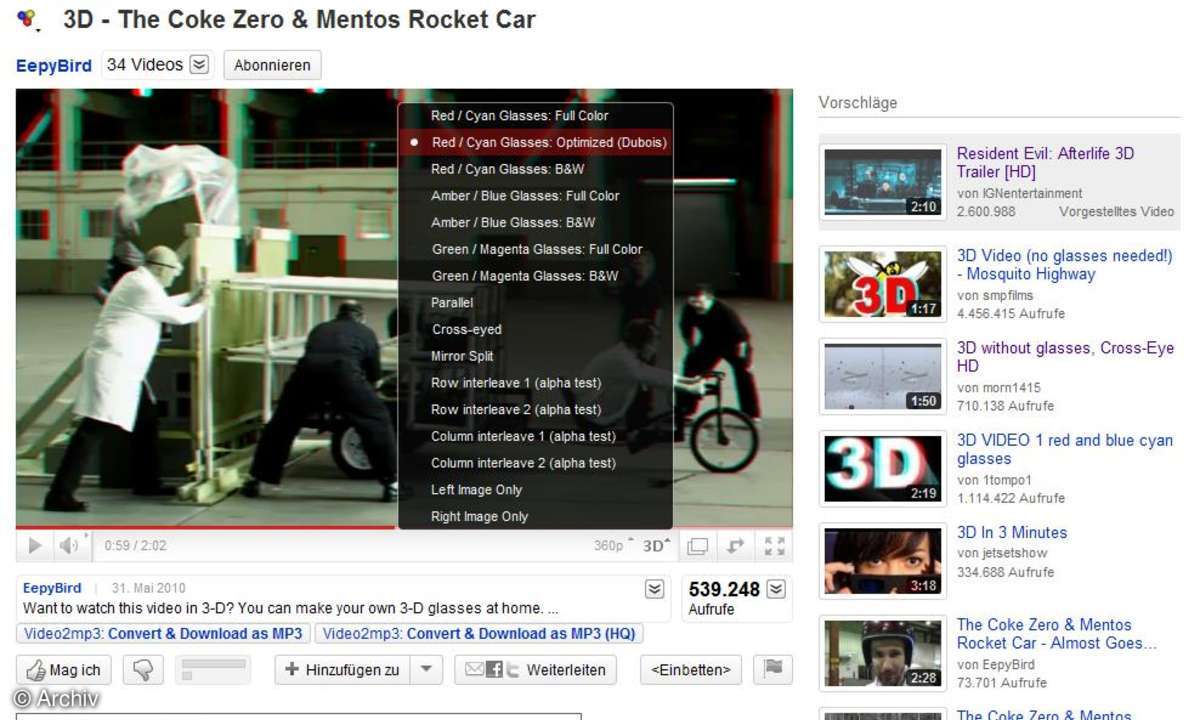Open 3D without glasses, Cross-Eye HD link
This screenshot has width=1200, height=720.
pyautogui.click(x=1065, y=357)
